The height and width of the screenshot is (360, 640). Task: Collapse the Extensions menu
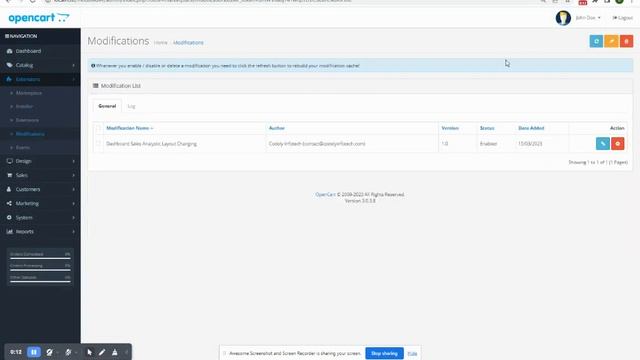pos(40,79)
